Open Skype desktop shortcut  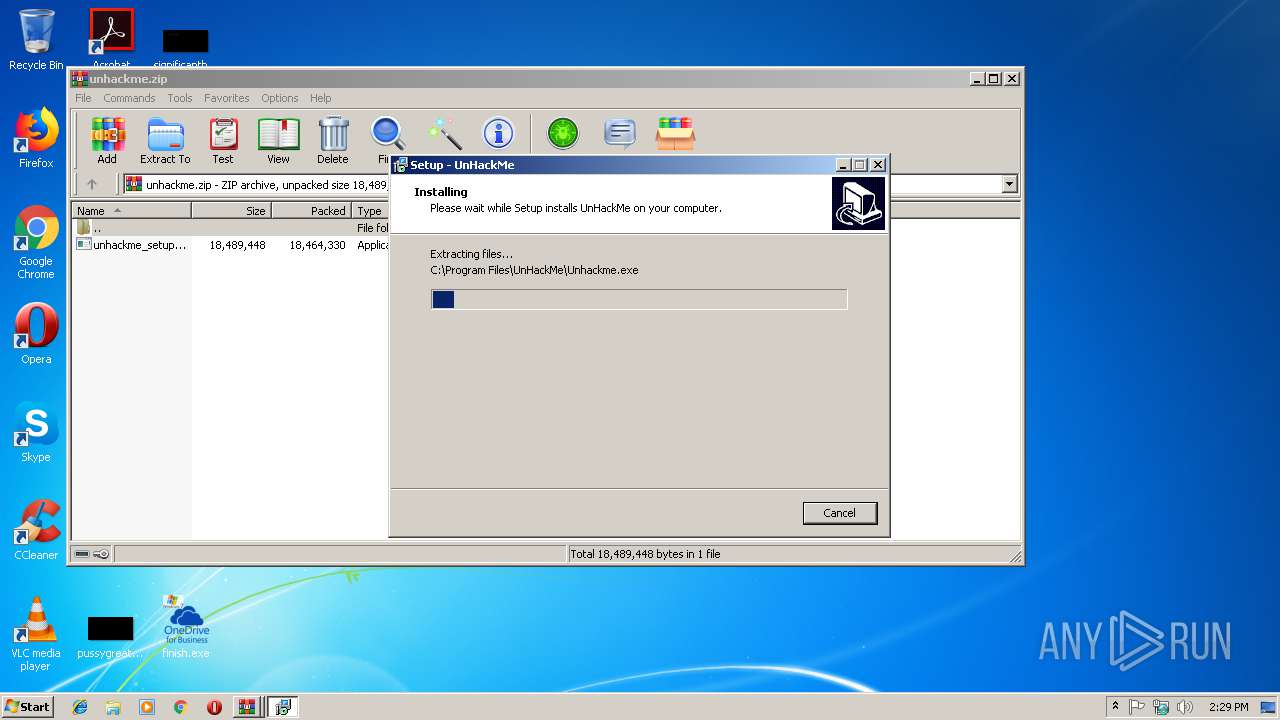click(x=36, y=433)
